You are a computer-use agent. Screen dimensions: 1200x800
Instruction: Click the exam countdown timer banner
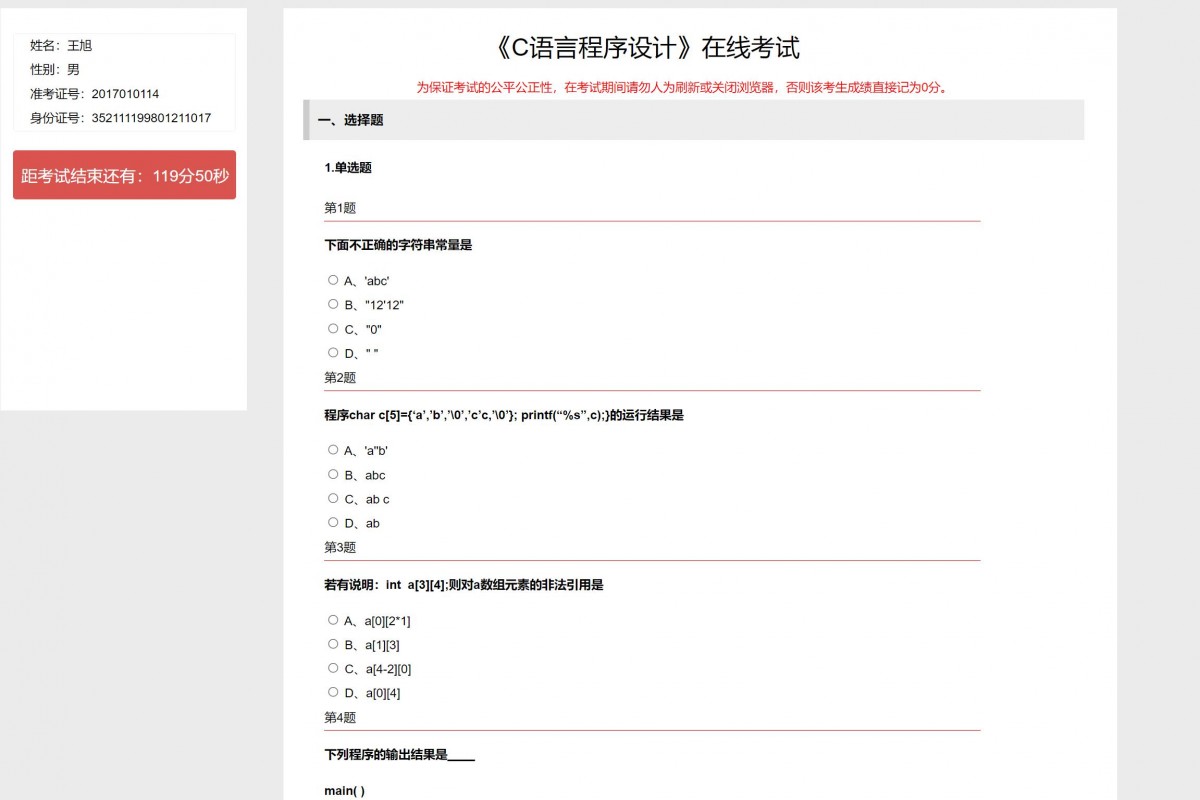(124, 176)
